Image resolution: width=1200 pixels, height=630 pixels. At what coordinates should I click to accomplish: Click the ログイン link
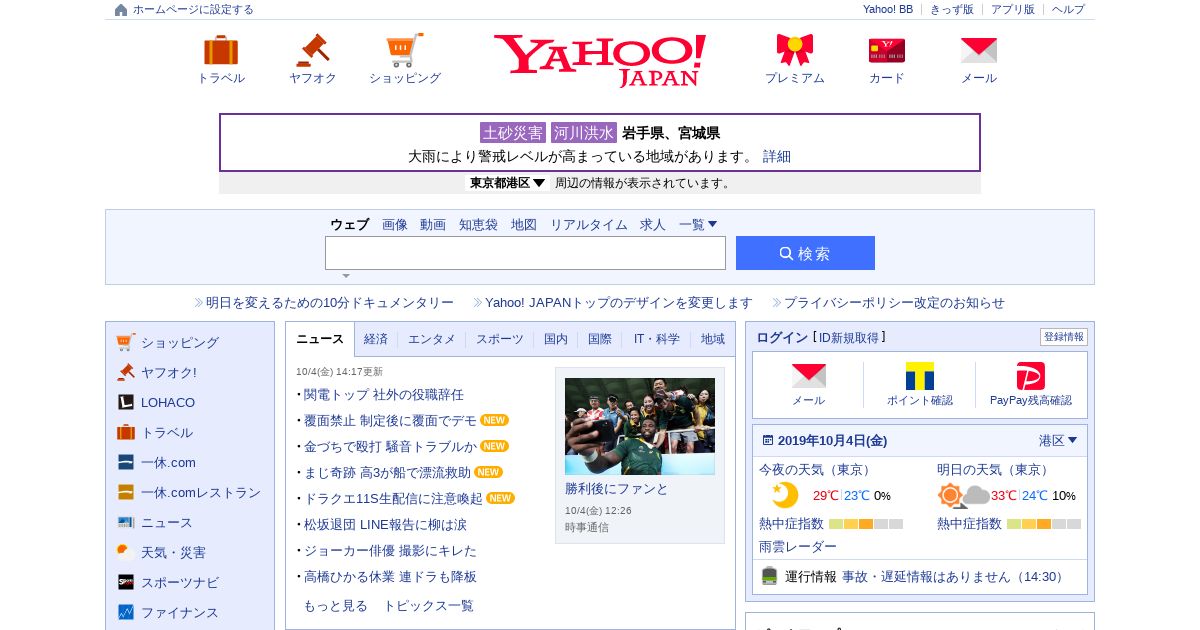click(x=782, y=338)
